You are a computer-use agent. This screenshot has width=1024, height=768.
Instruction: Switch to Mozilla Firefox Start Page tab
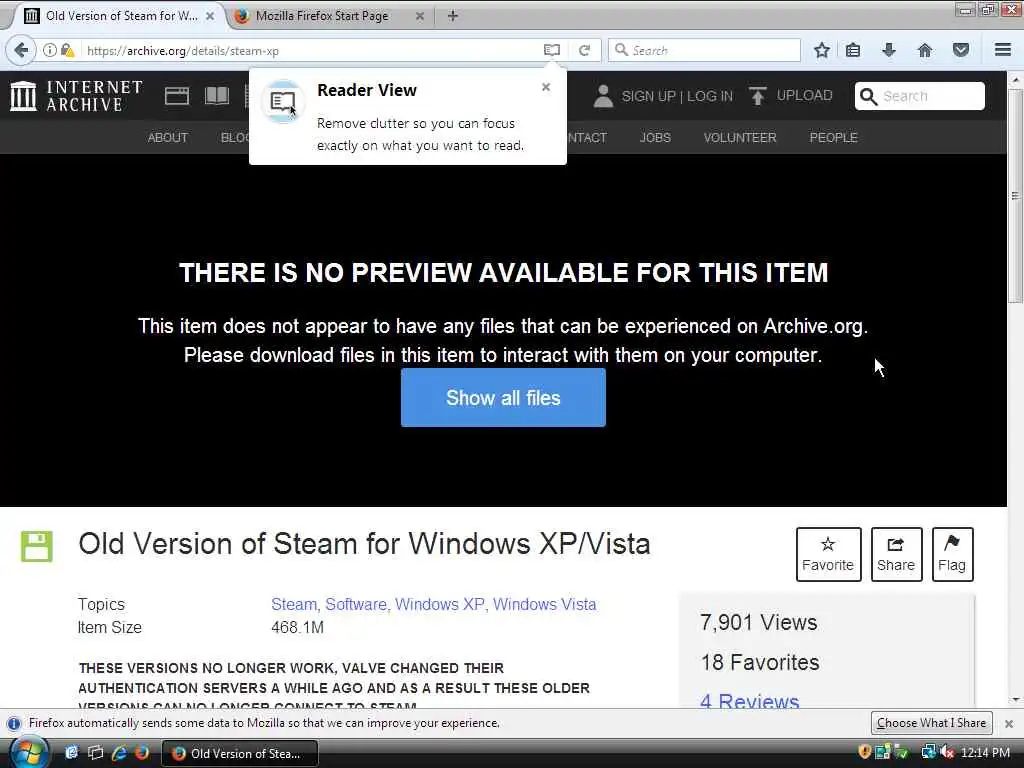330,16
